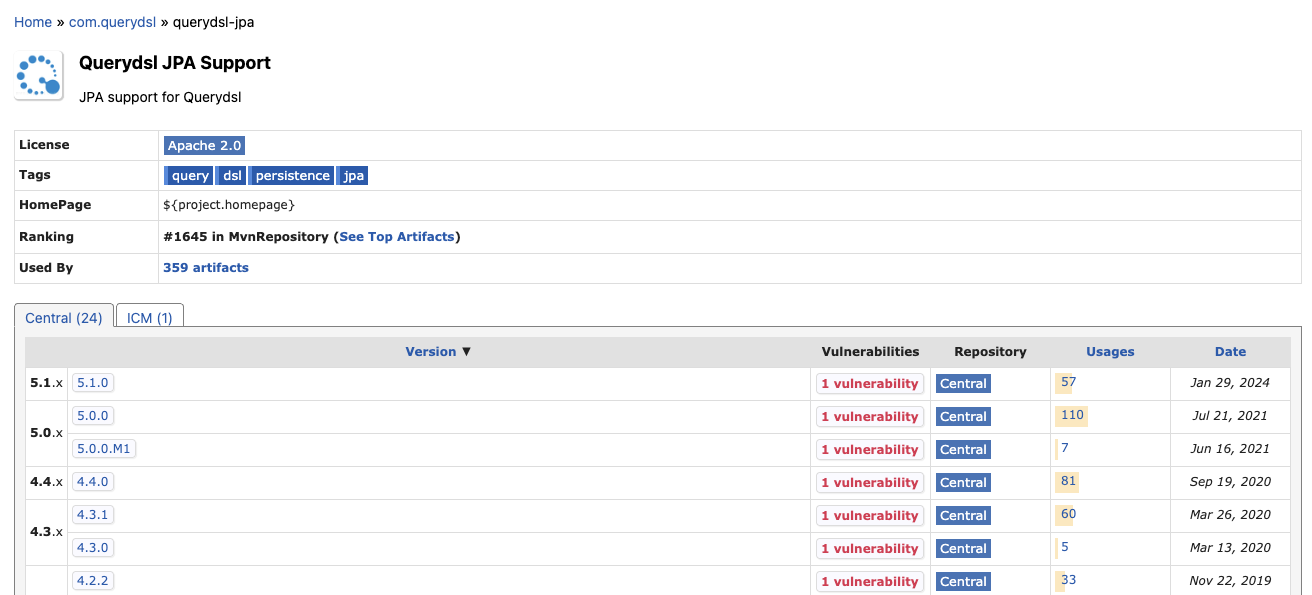This screenshot has height=595, width=1312.
Task: Open the 7 usages of 5.0.0.M1
Action: coord(1065,448)
